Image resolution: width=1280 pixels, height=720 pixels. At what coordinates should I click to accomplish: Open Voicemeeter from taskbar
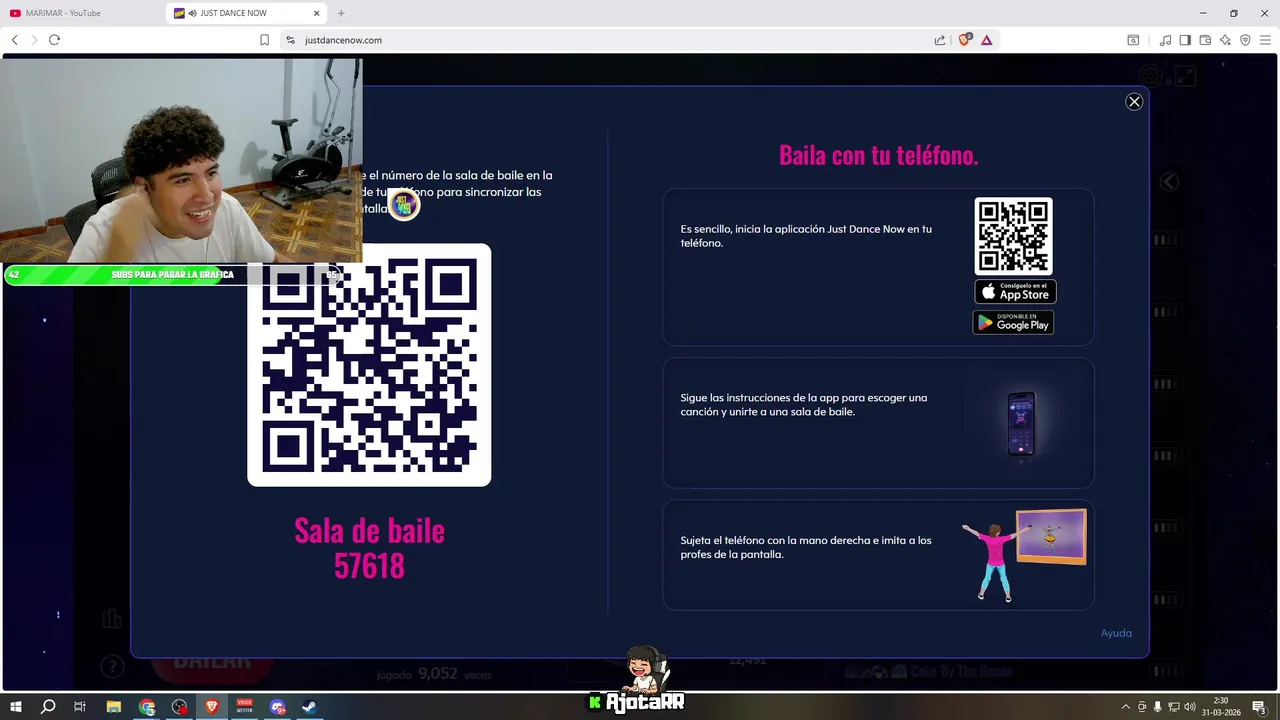pyautogui.click(x=245, y=706)
